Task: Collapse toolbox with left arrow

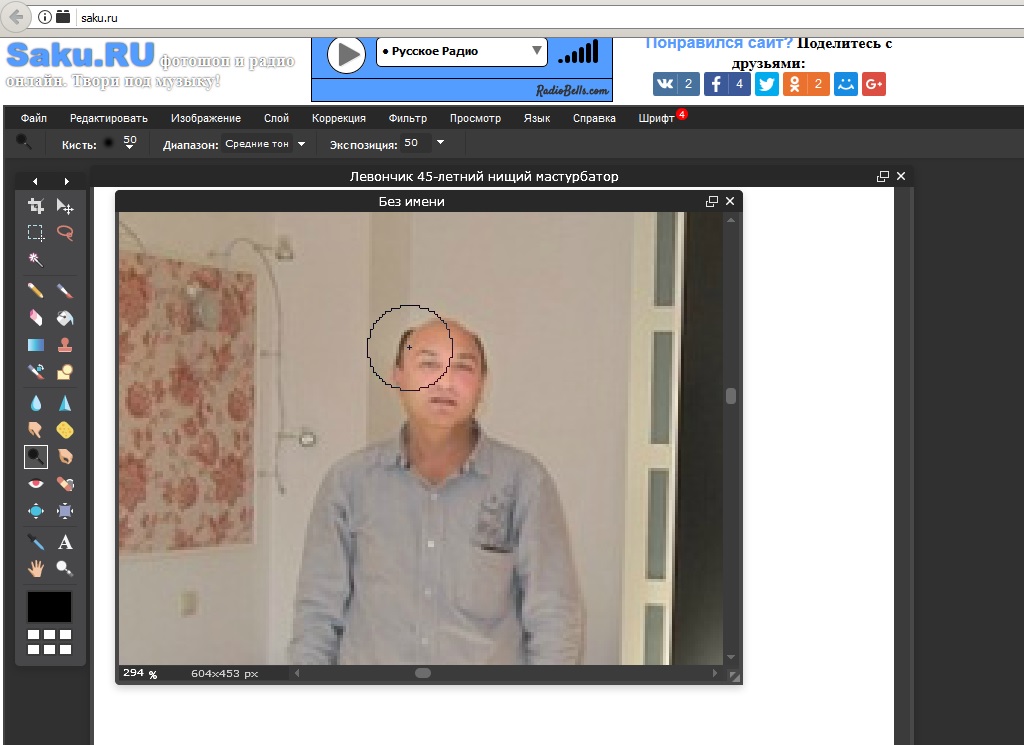Action: [x=35, y=182]
